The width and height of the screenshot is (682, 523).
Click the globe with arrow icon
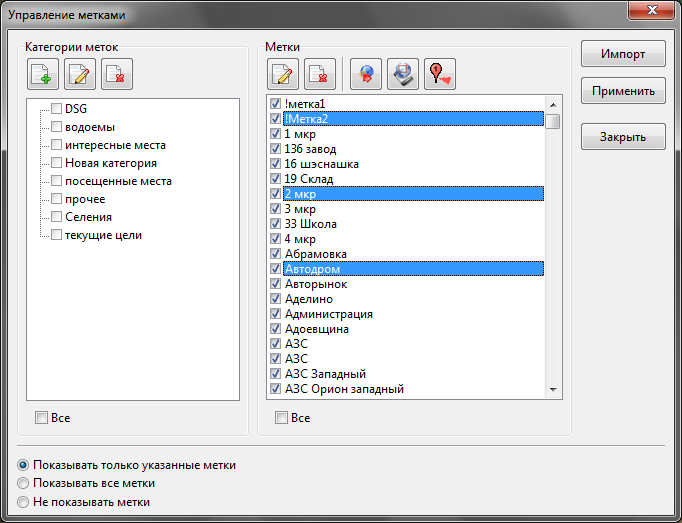[366, 73]
